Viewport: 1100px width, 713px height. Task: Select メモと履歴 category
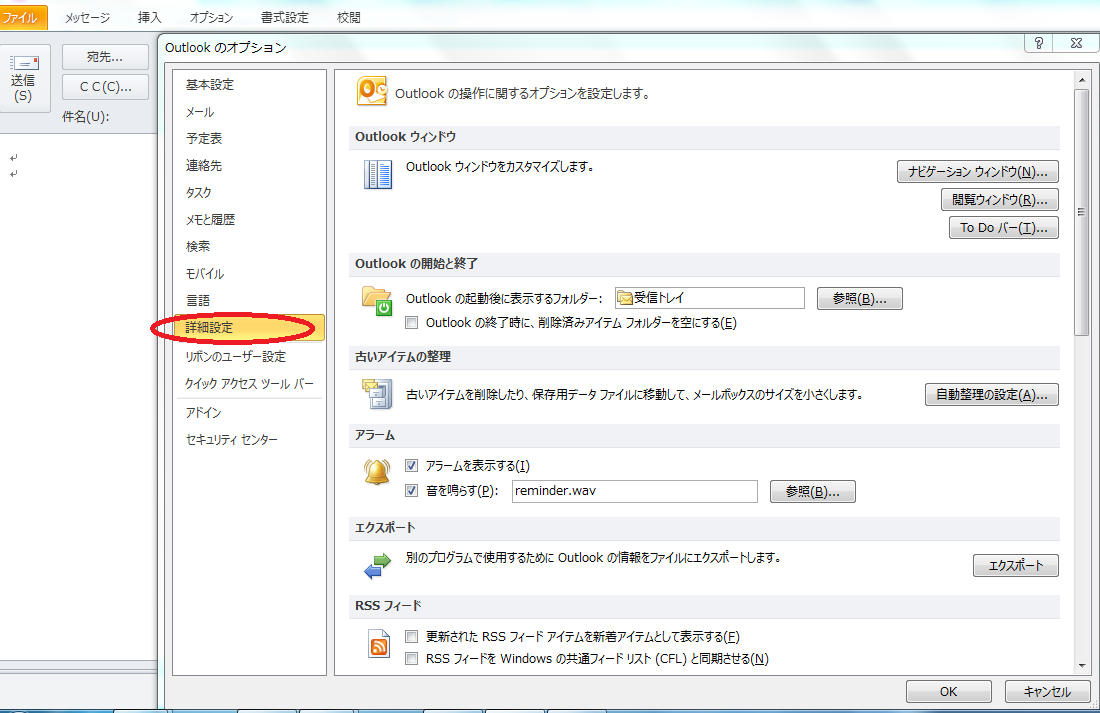tap(249, 220)
